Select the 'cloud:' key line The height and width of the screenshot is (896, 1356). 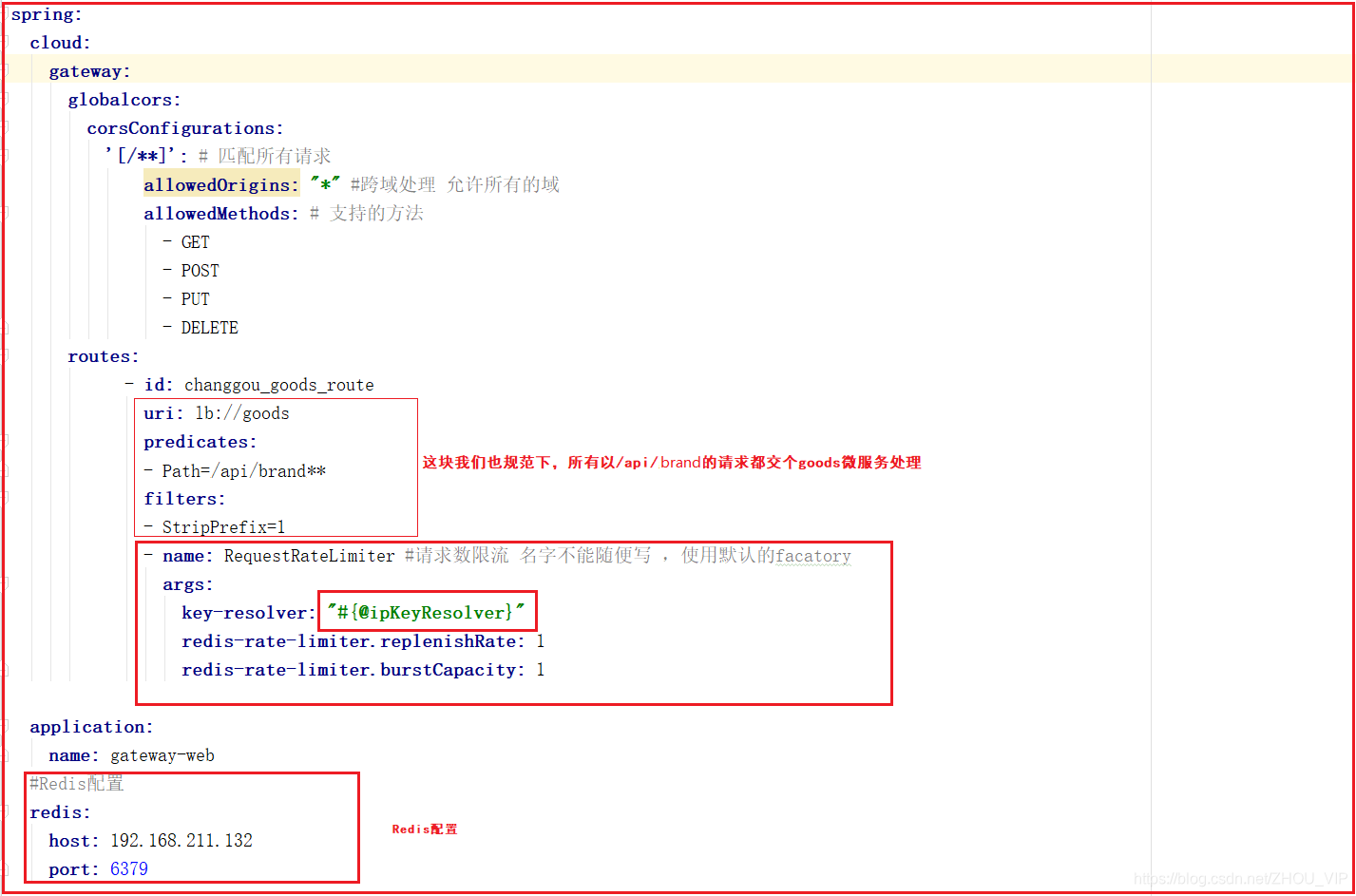tap(60, 43)
